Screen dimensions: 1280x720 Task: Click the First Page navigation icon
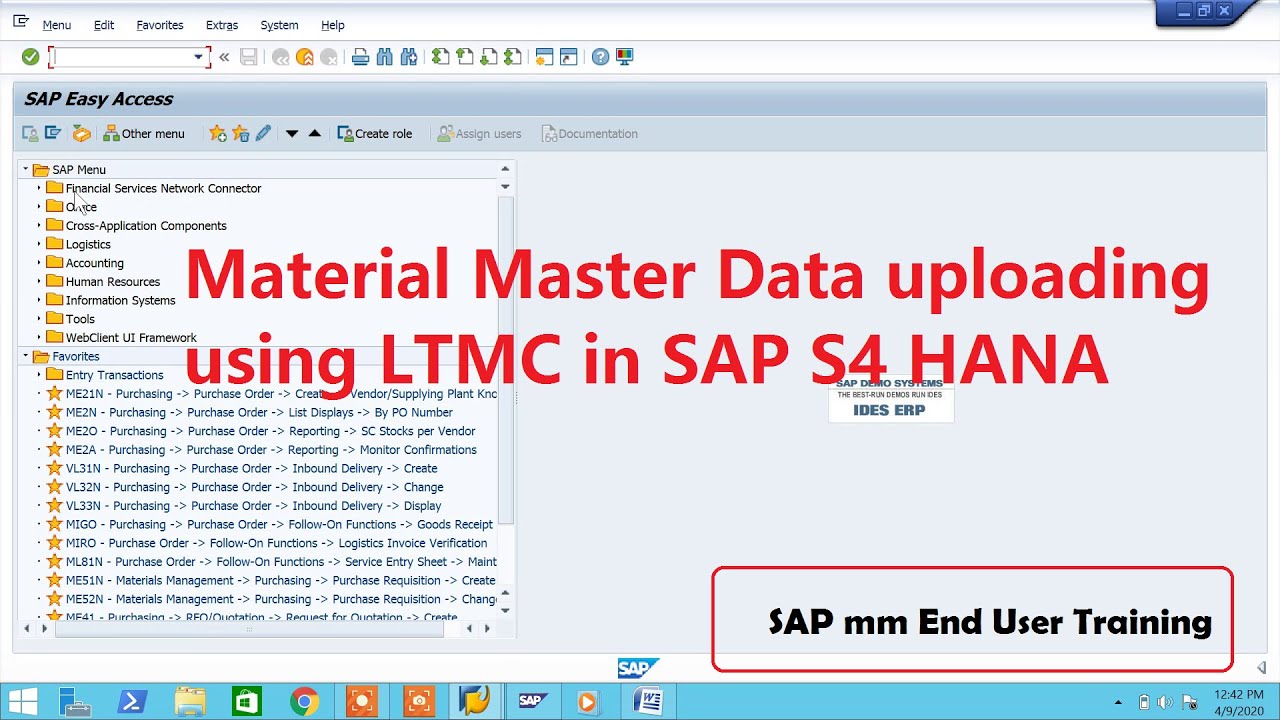tap(441, 57)
